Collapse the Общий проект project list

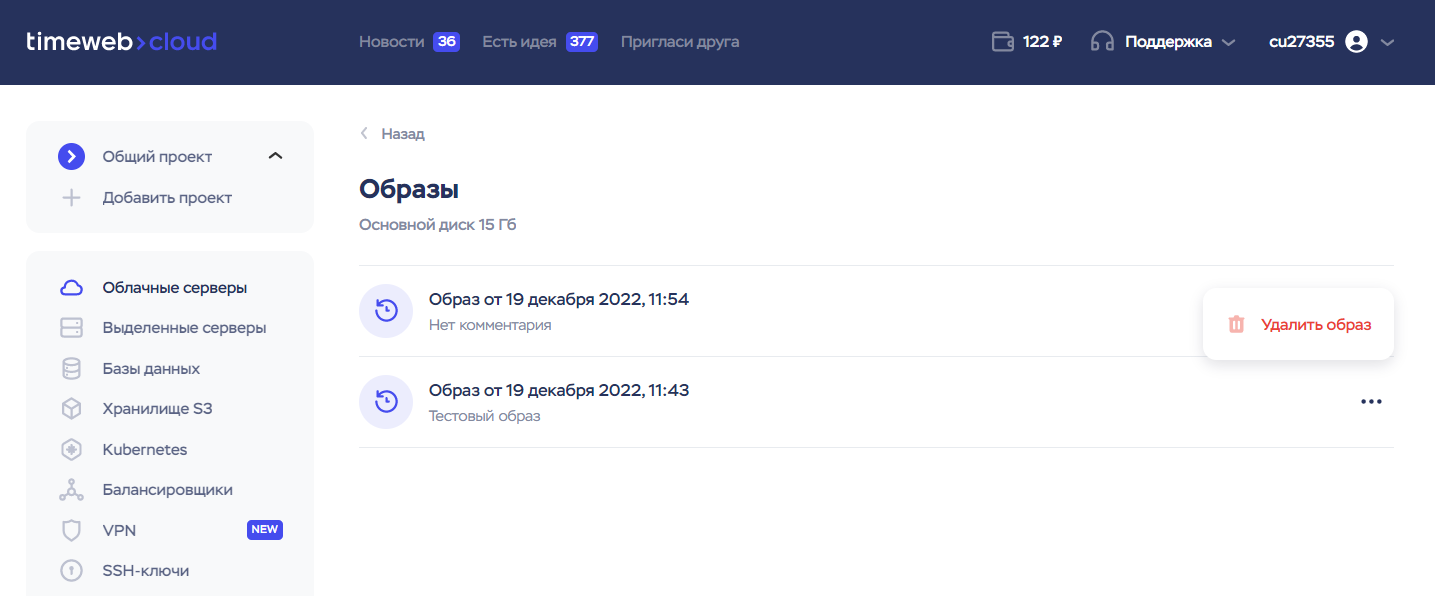pos(276,156)
